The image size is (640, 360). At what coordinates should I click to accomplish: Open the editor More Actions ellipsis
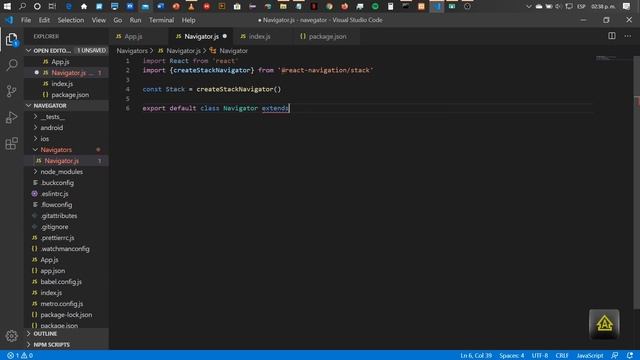[x=628, y=36]
